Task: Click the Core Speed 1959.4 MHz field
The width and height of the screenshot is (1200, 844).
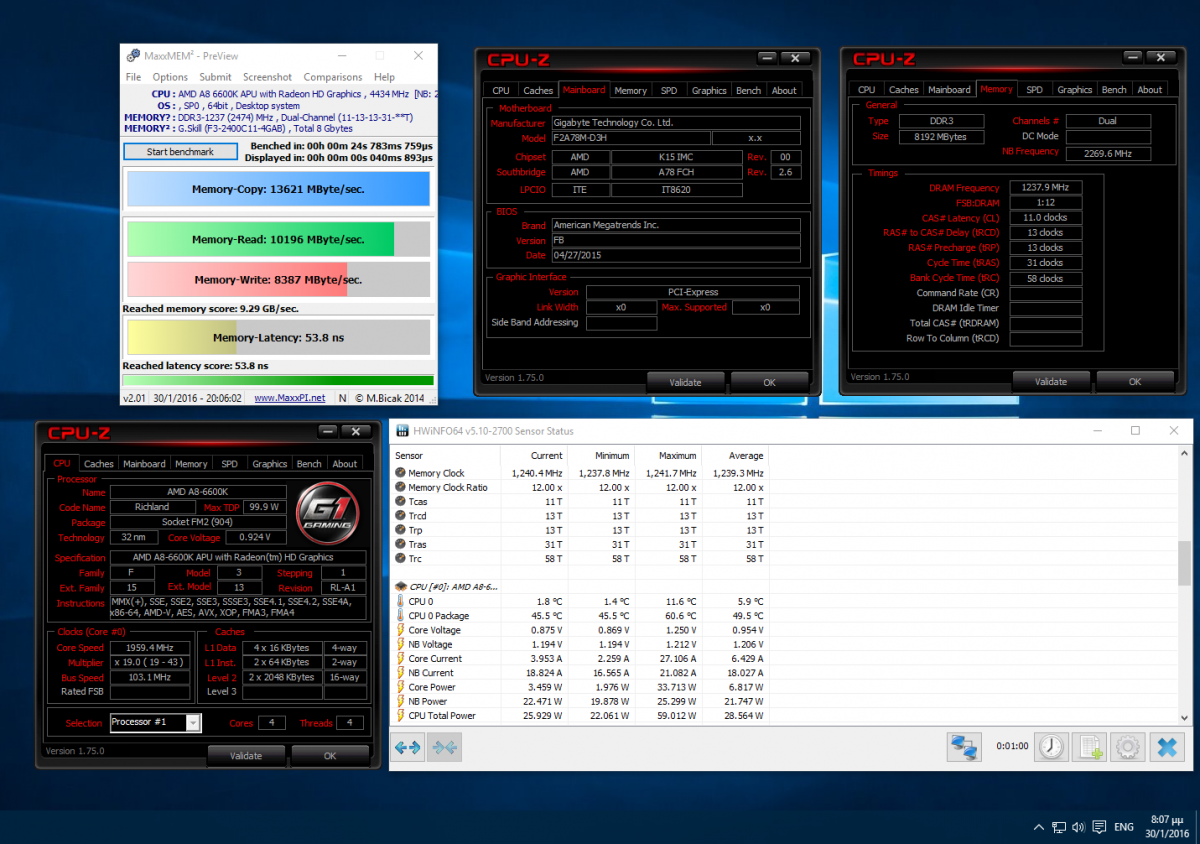Action: pyautogui.click(x=150, y=648)
